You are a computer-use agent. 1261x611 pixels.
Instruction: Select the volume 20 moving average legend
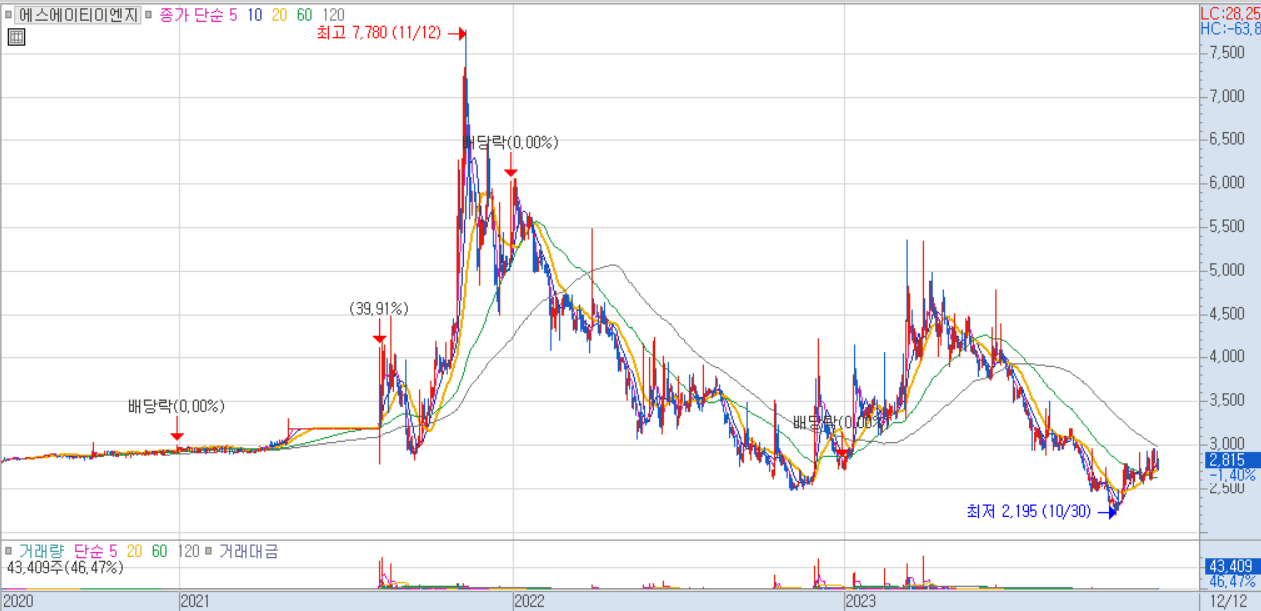pyautogui.click(x=135, y=551)
